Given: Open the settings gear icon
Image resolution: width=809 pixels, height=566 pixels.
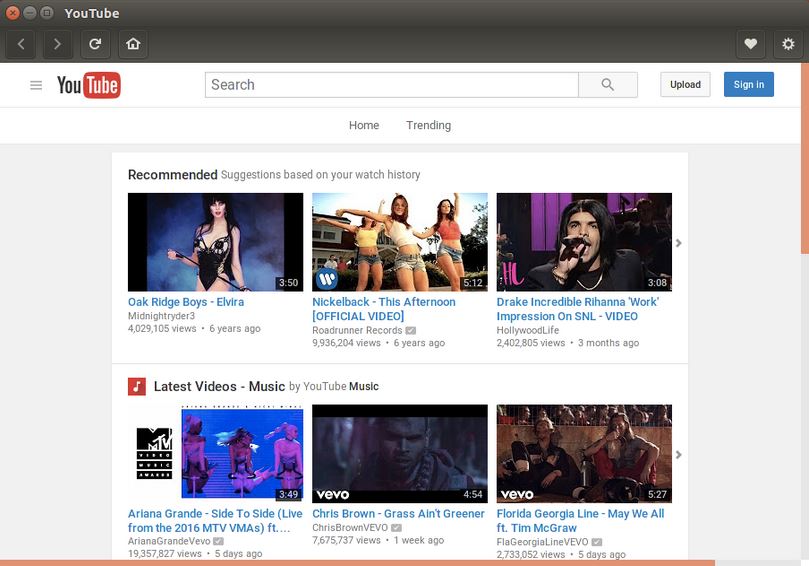Looking at the screenshot, I should (x=788, y=44).
